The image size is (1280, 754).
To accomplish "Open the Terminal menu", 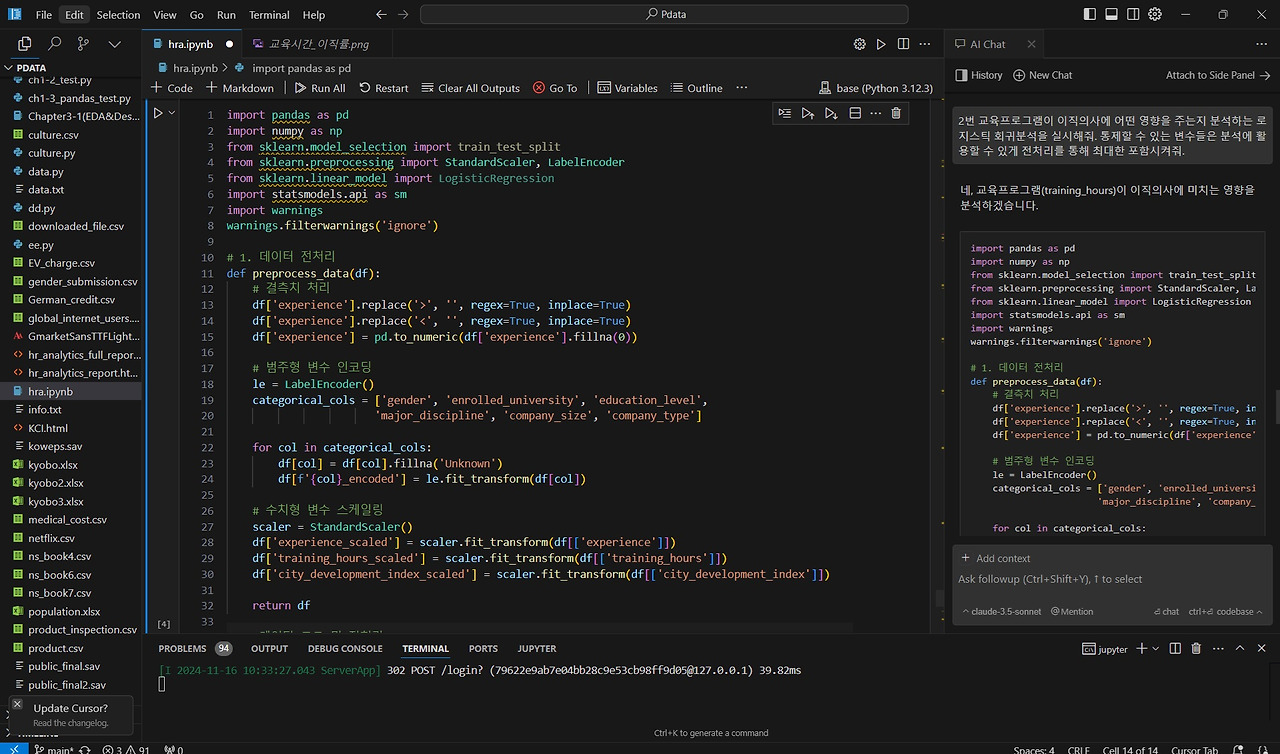I will 269,15.
